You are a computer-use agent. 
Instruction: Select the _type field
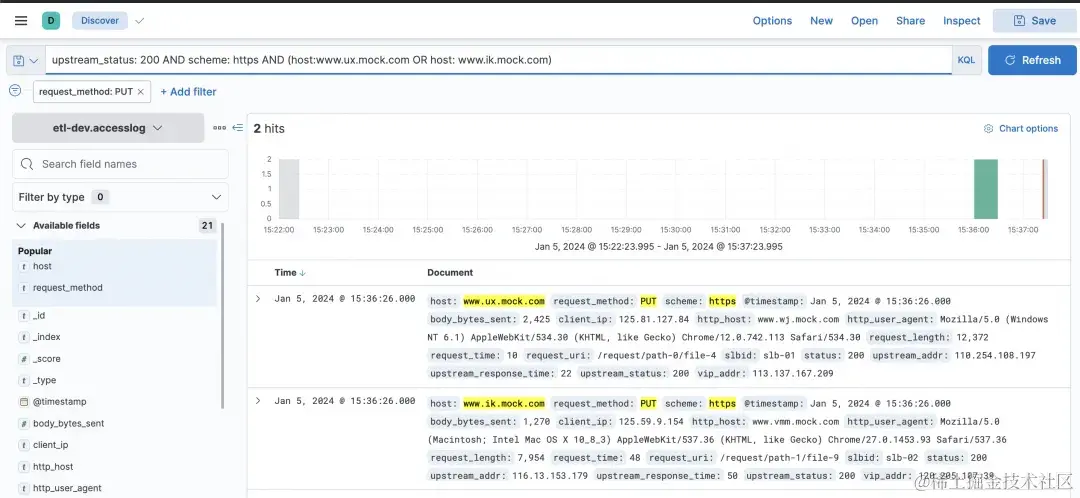[x=45, y=380]
